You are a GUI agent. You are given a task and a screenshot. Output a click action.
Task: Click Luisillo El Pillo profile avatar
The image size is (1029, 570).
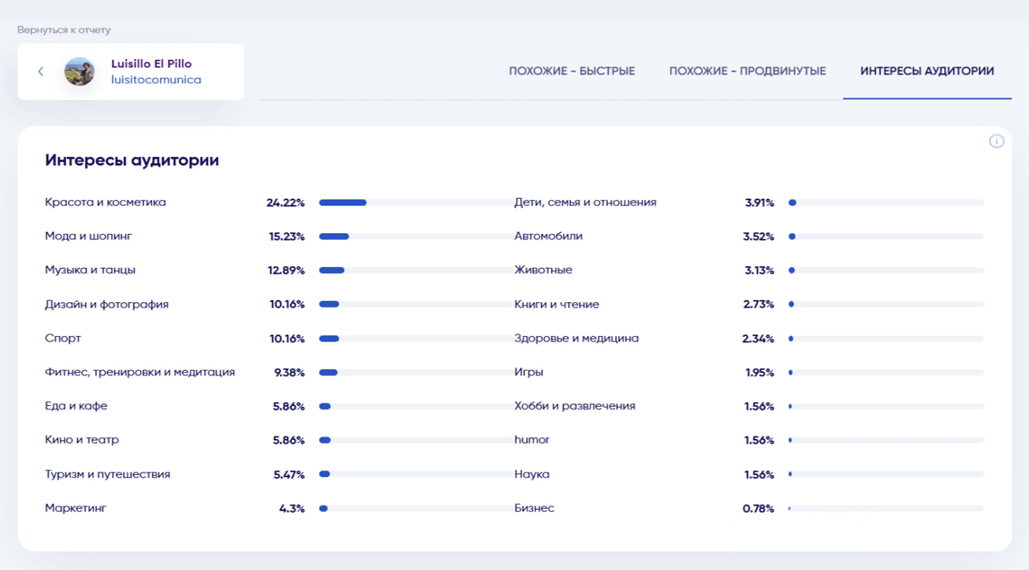pyautogui.click(x=79, y=72)
